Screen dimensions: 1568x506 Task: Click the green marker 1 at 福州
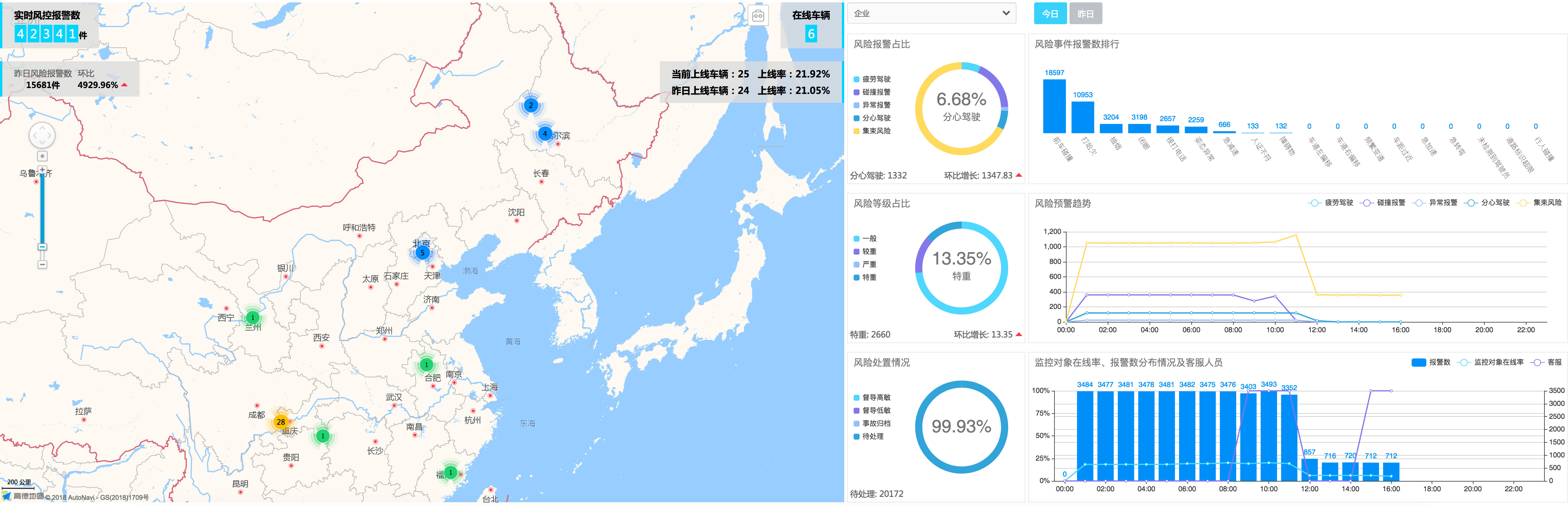coord(451,472)
